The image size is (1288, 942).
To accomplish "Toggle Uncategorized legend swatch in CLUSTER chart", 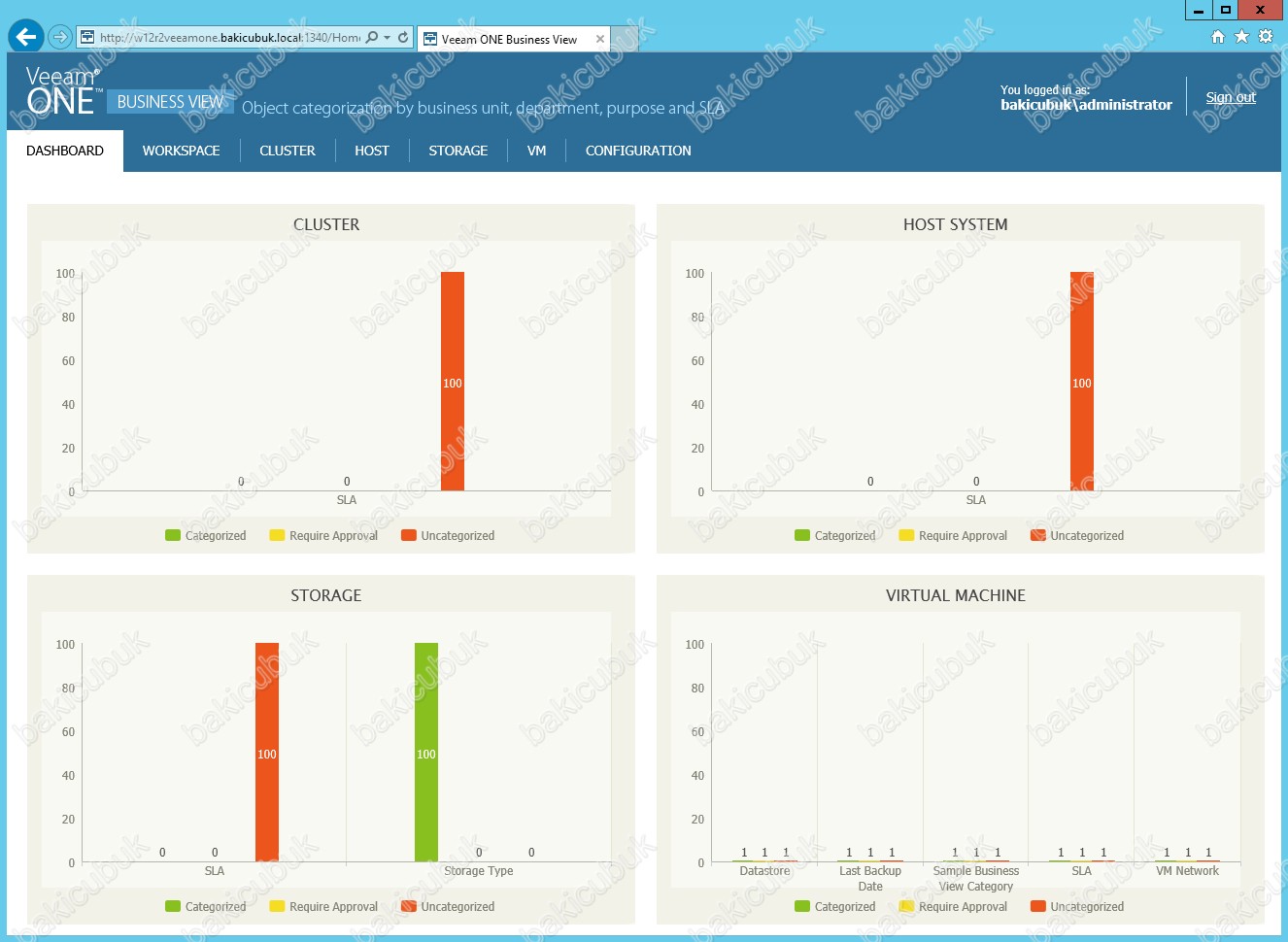I will (409, 535).
